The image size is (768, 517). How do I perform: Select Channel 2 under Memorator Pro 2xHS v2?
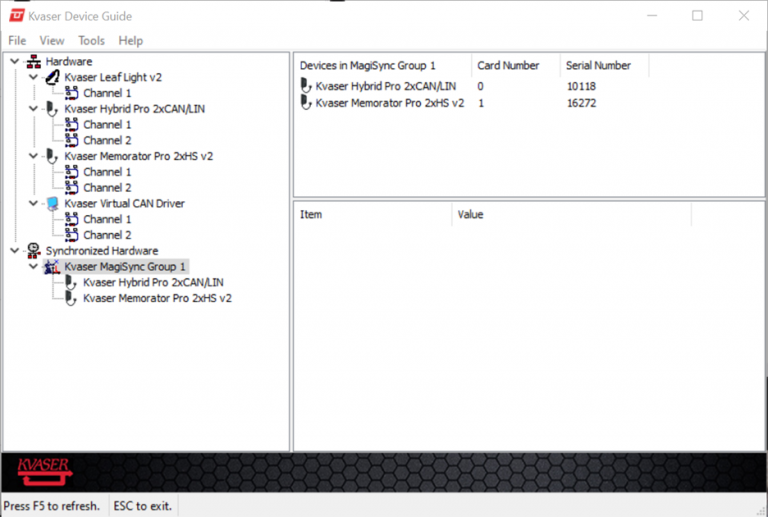pyautogui.click(x=107, y=187)
